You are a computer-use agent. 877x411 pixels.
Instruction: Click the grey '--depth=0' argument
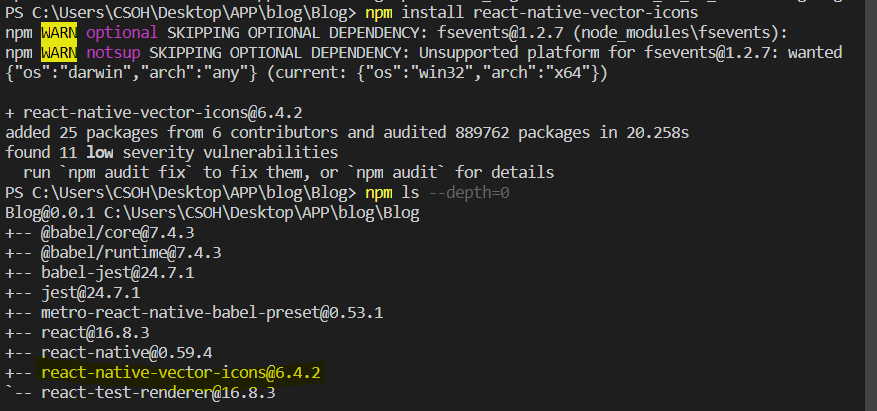pyautogui.click(x=469, y=193)
